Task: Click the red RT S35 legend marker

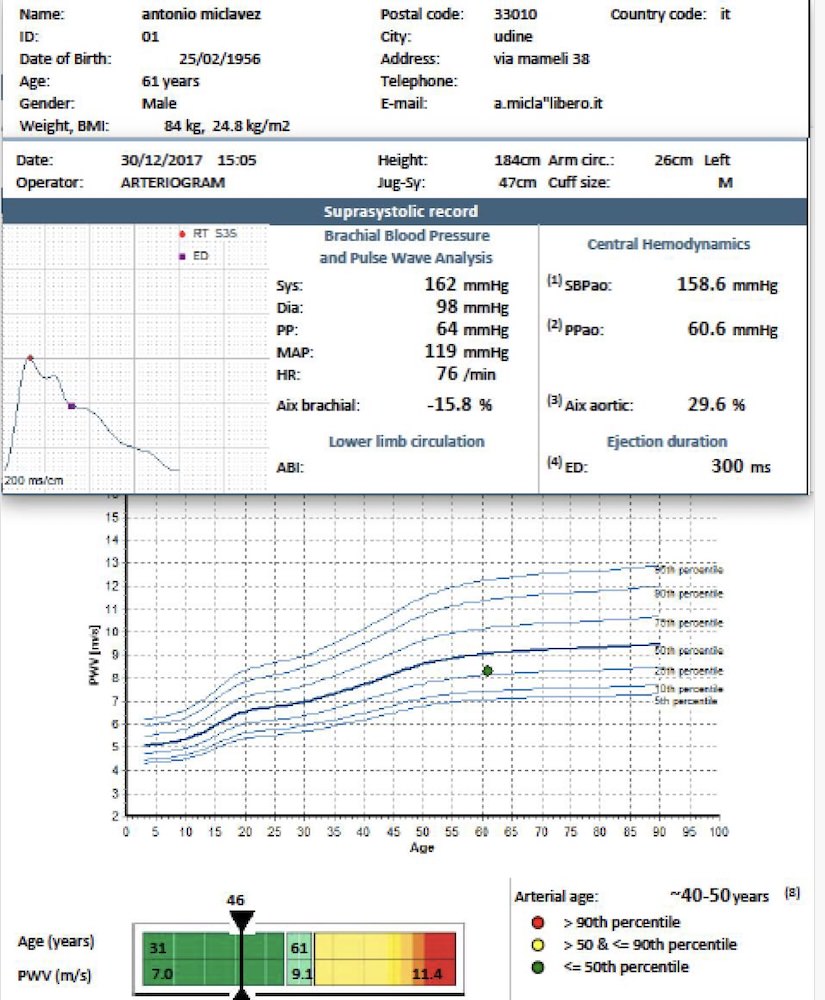Action: click(x=182, y=233)
